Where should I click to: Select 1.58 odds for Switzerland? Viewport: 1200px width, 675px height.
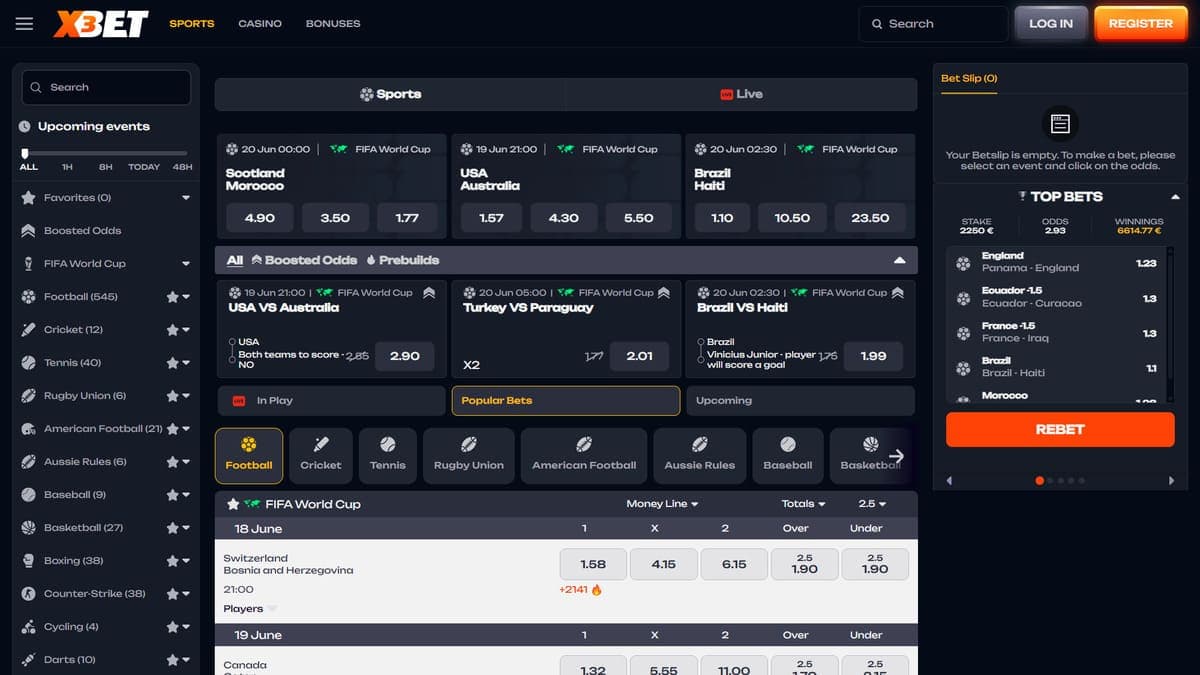pos(593,564)
